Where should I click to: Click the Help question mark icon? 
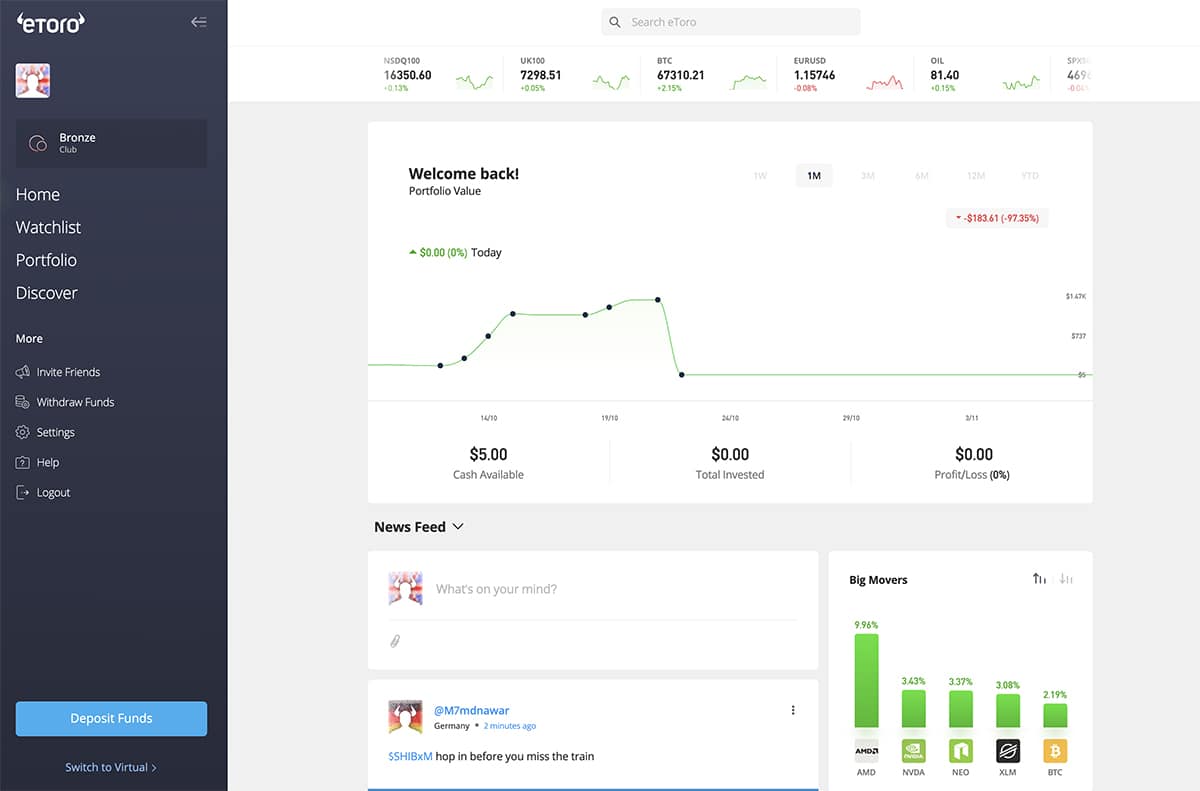23,462
